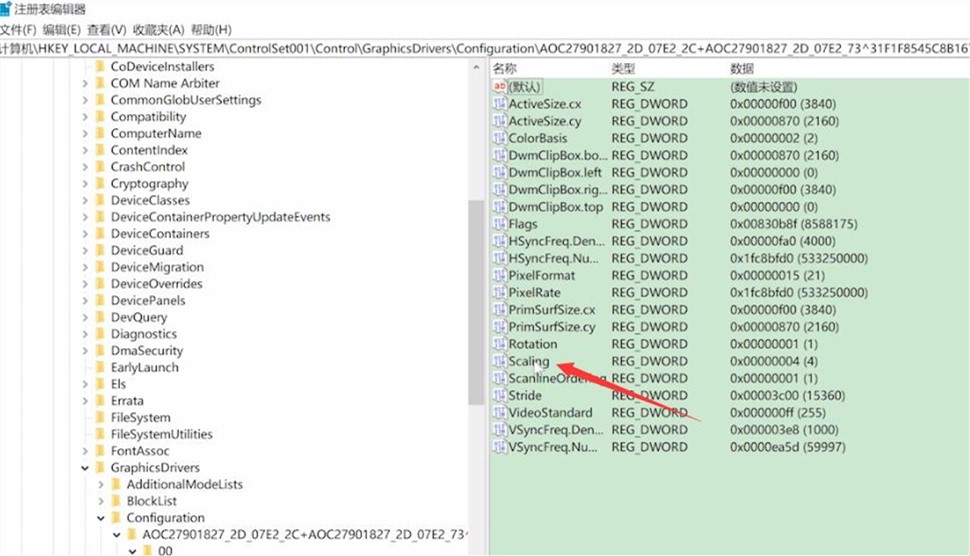970x556 pixels.
Task: Select the EarlyLaunch tree key
Action: pos(144,367)
